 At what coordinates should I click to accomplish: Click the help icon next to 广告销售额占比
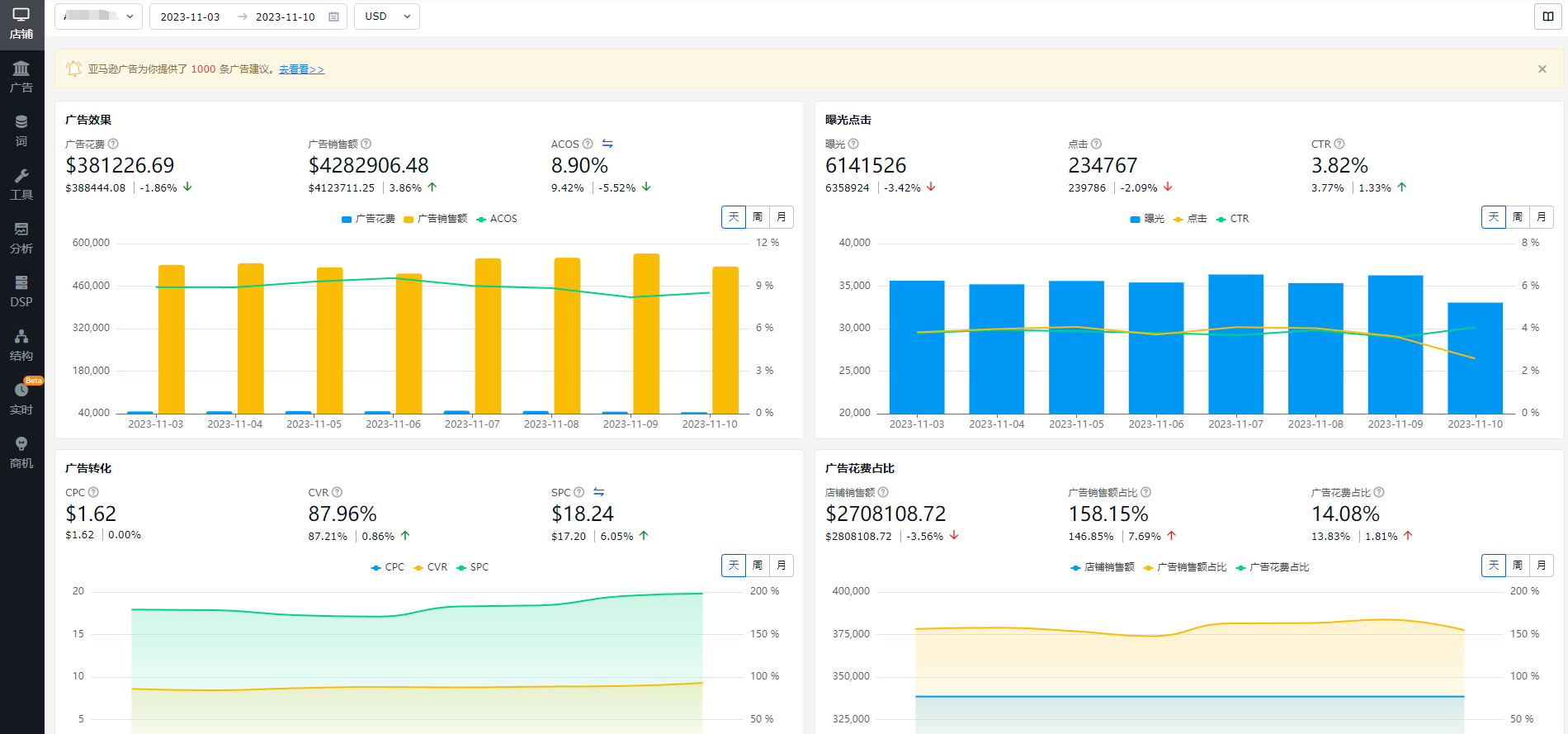[x=1145, y=492]
